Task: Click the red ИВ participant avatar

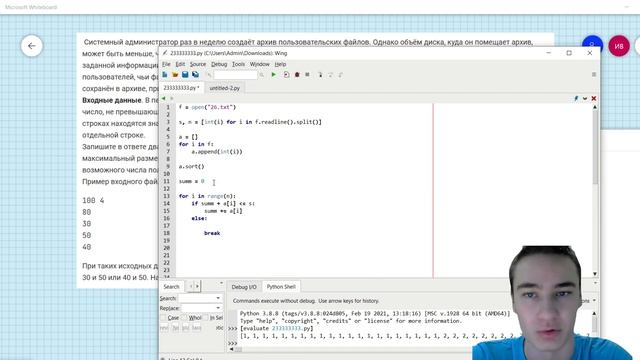Action: point(619,46)
